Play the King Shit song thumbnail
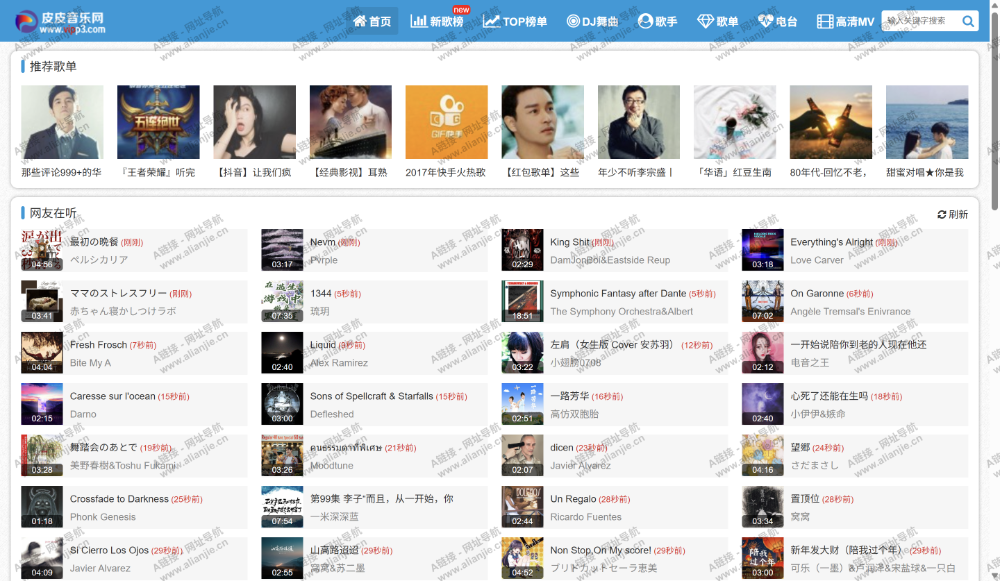Screen dimensions: 1000x581 [x=522, y=249]
